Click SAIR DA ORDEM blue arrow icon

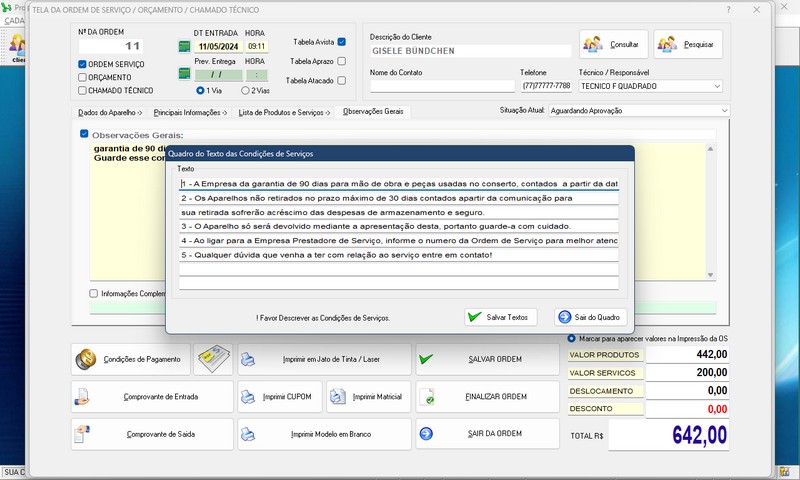pyautogui.click(x=426, y=434)
